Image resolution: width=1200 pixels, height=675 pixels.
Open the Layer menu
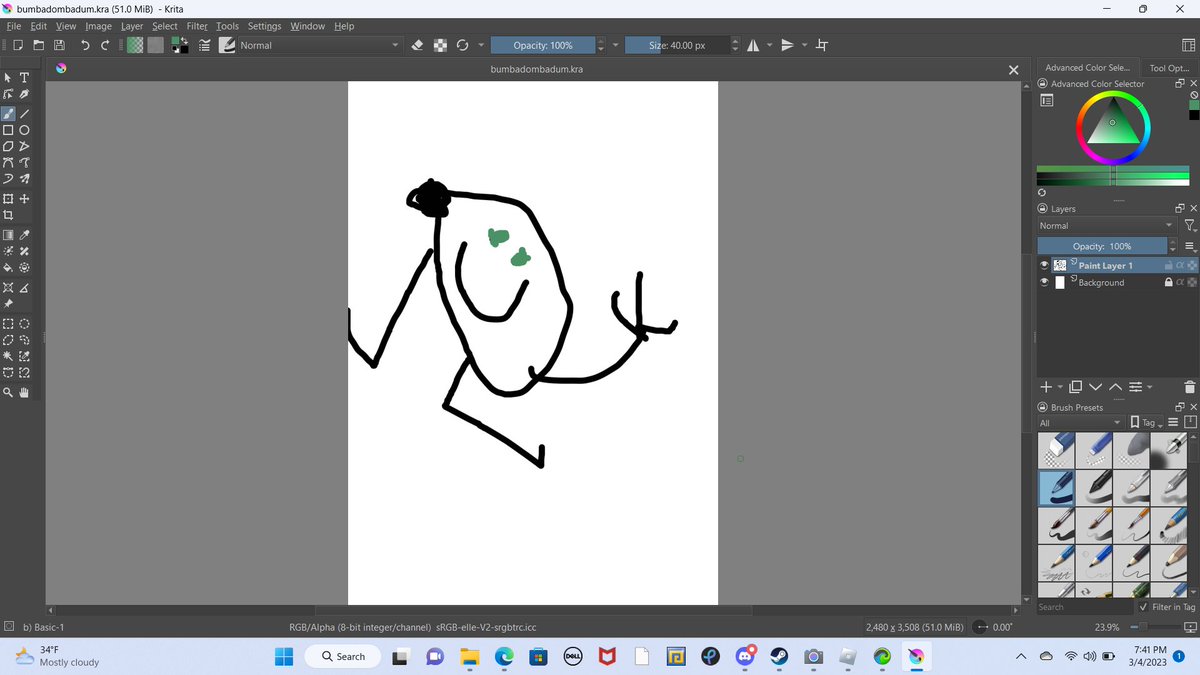click(x=132, y=26)
